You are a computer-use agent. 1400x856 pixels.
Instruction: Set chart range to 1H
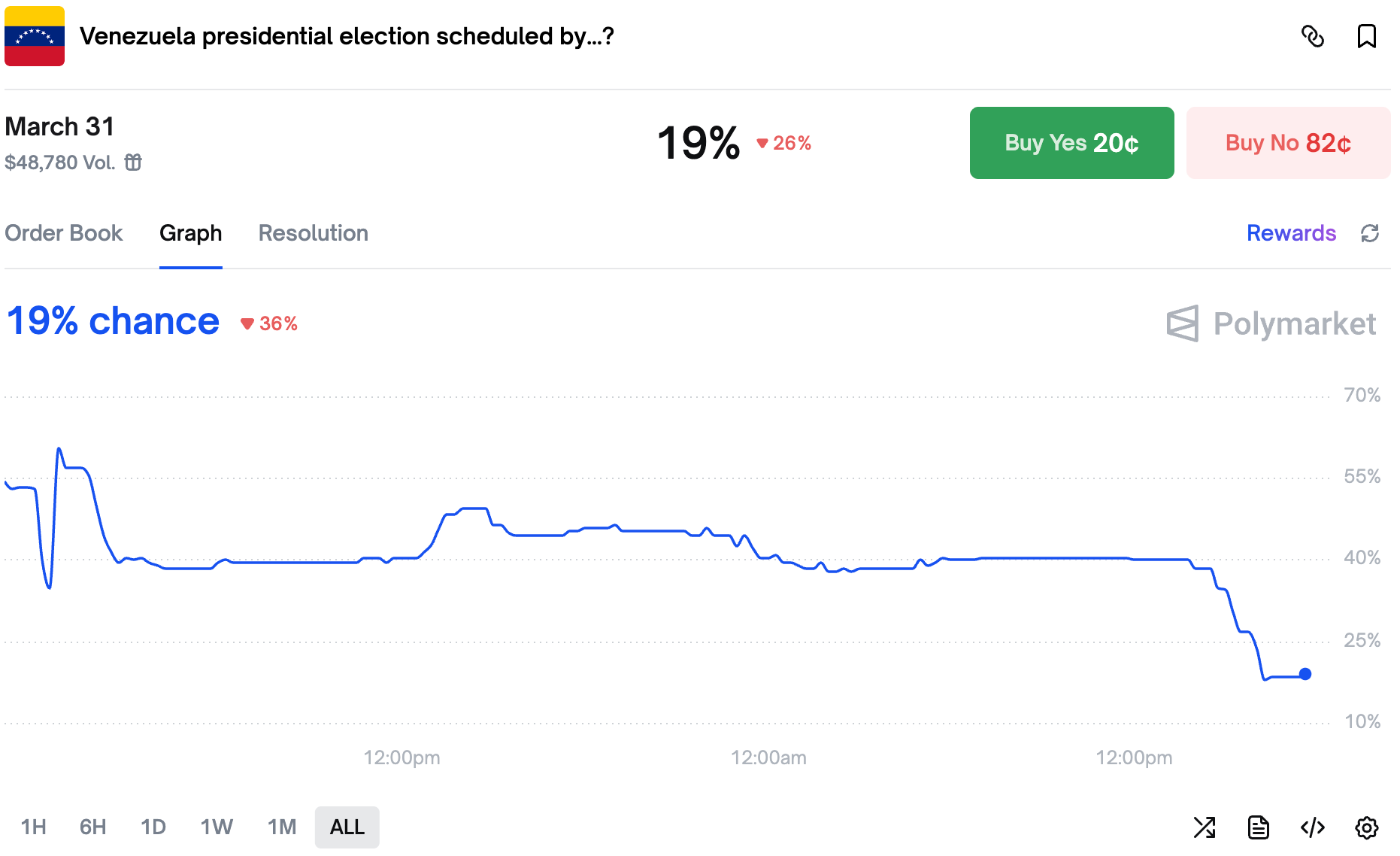[34, 827]
